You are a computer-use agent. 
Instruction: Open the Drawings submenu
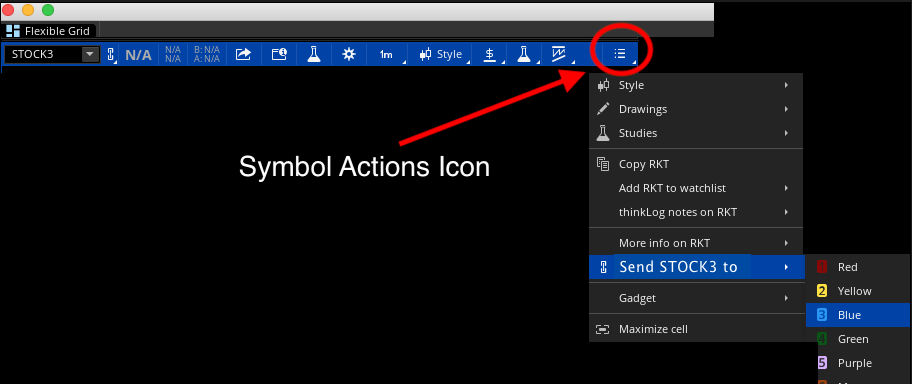coord(696,109)
